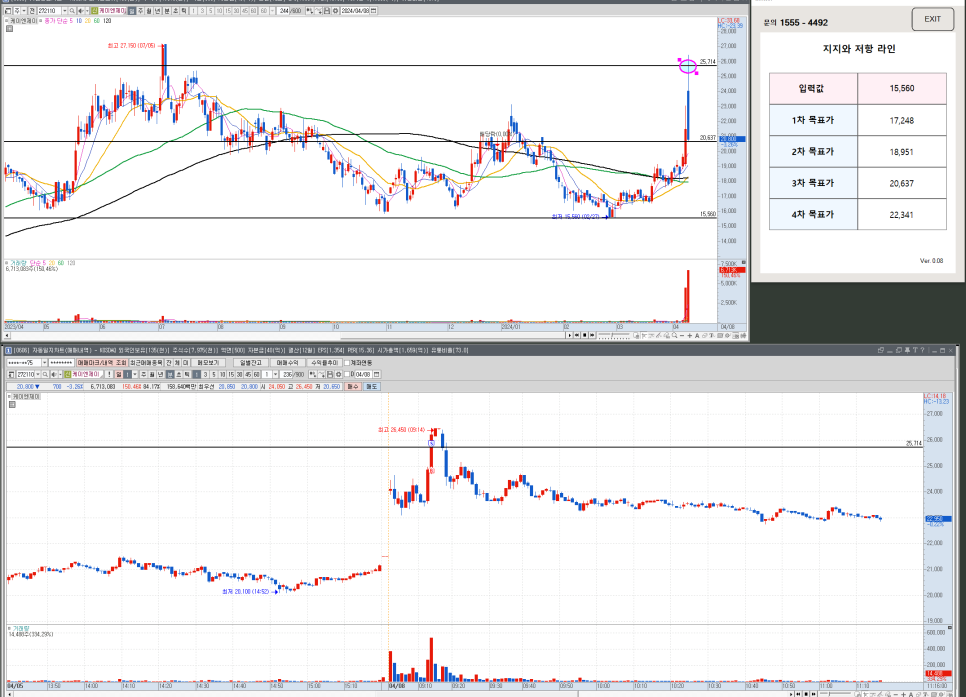Select 틱 tick period in lower toolbar
The image size is (966, 697).
click(187, 375)
